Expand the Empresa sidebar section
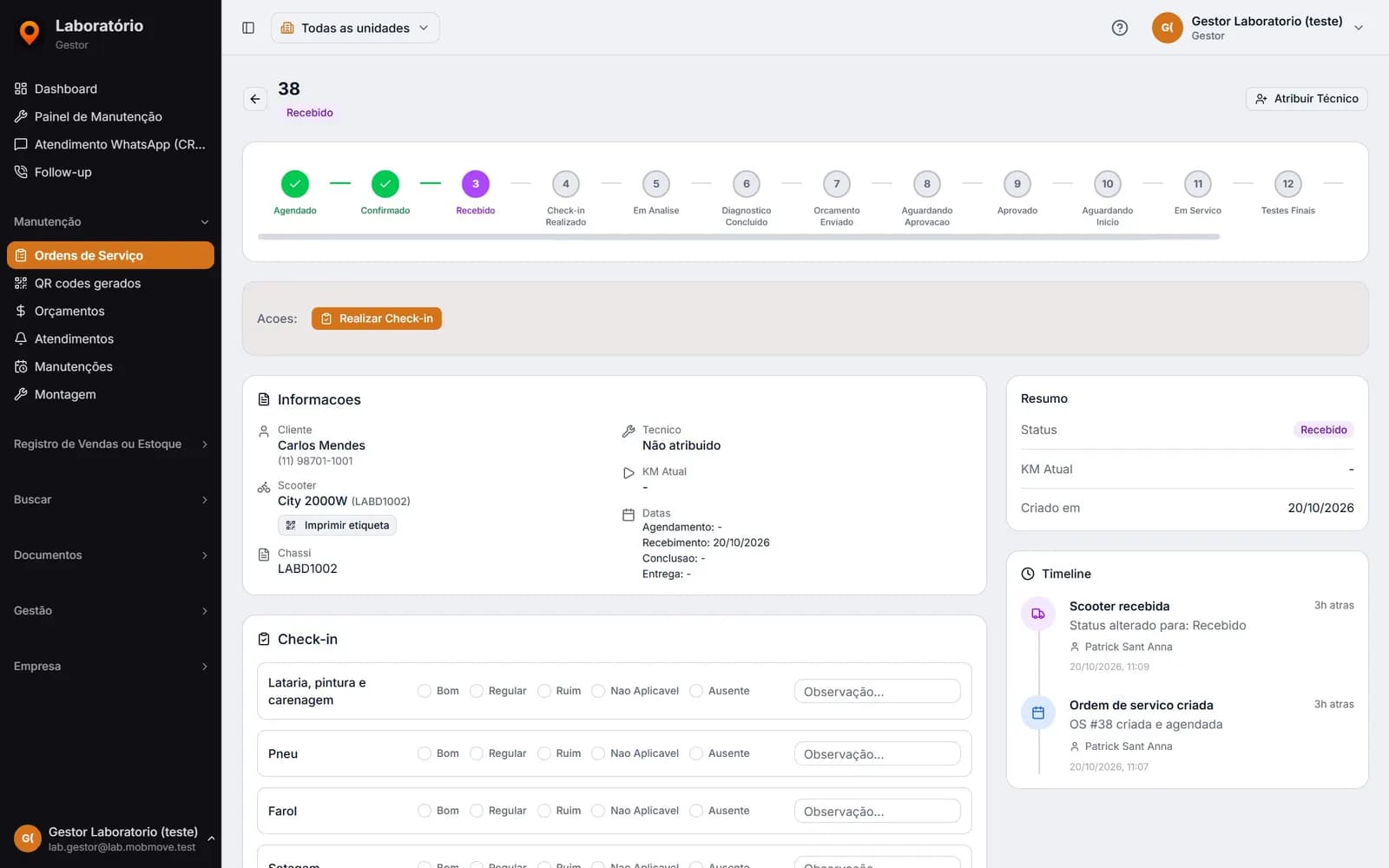 (110, 667)
